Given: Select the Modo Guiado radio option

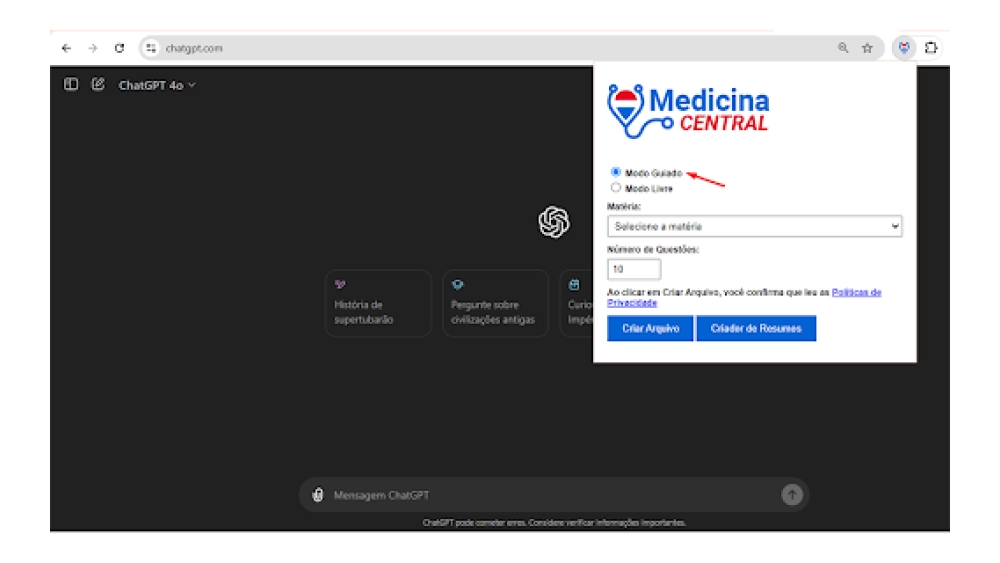Looking at the screenshot, I should pyautogui.click(x=615, y=172).
